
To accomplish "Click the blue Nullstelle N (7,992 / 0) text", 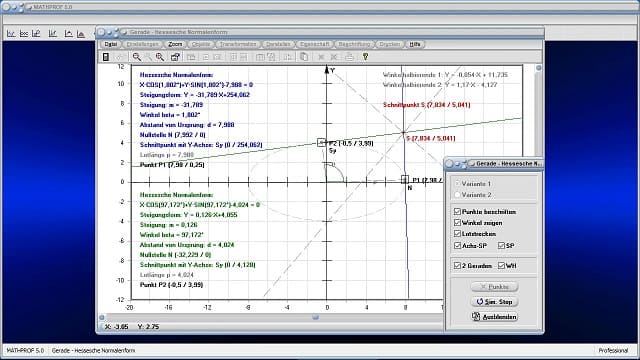I will [x=173, y=135].
